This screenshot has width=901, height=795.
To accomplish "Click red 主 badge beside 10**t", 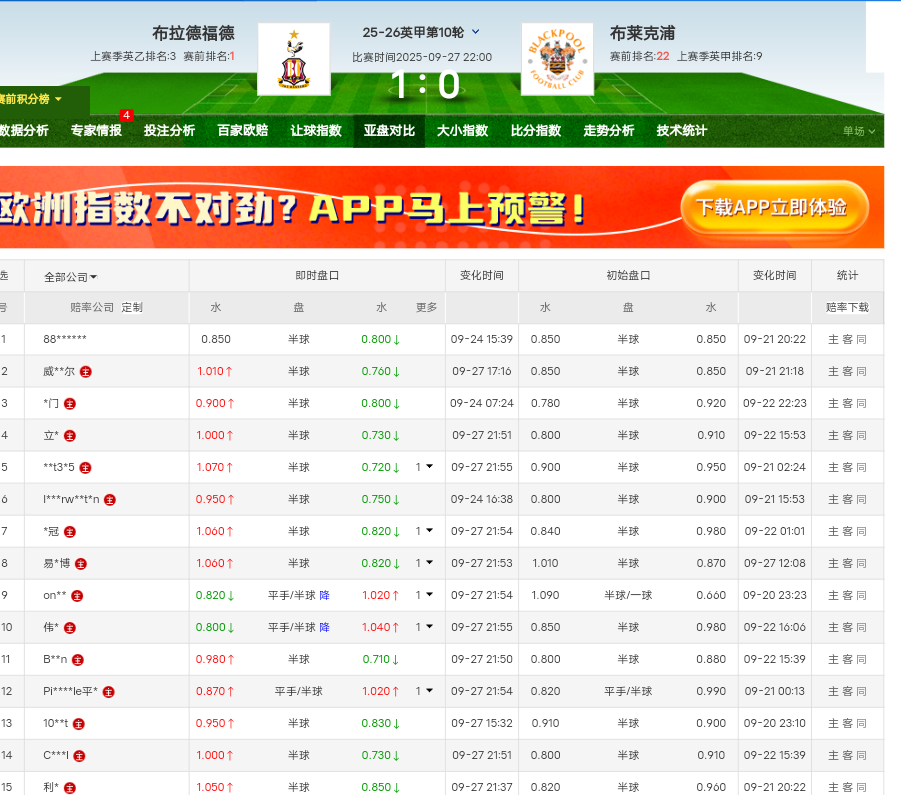I will point(79,724).
